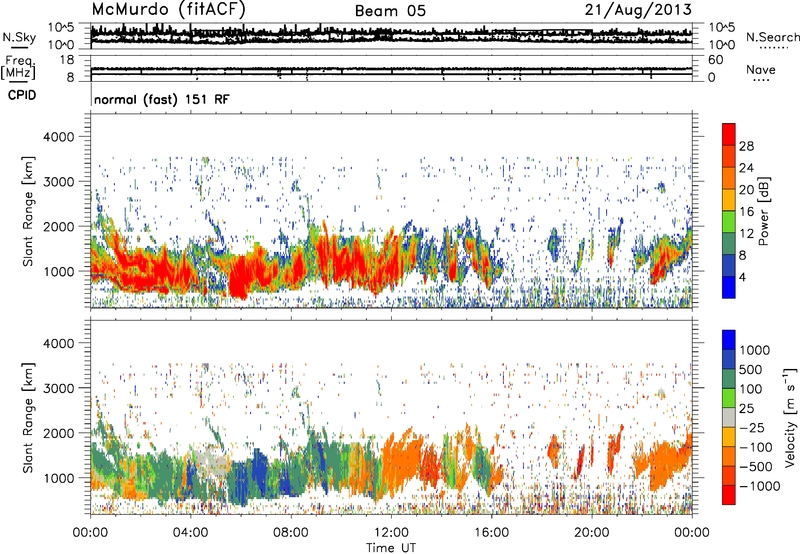Pick the light green 12–16 dB colorbar segment

pos(729,222)
